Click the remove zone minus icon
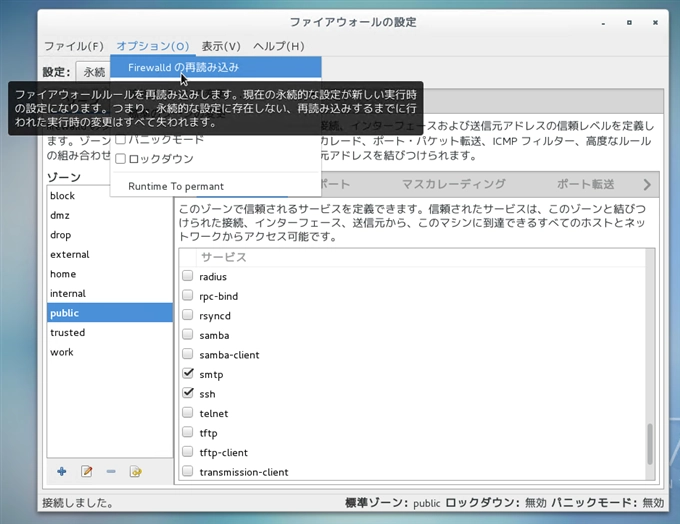This screenshot has width=680, height=524. (x=111, y=472)
